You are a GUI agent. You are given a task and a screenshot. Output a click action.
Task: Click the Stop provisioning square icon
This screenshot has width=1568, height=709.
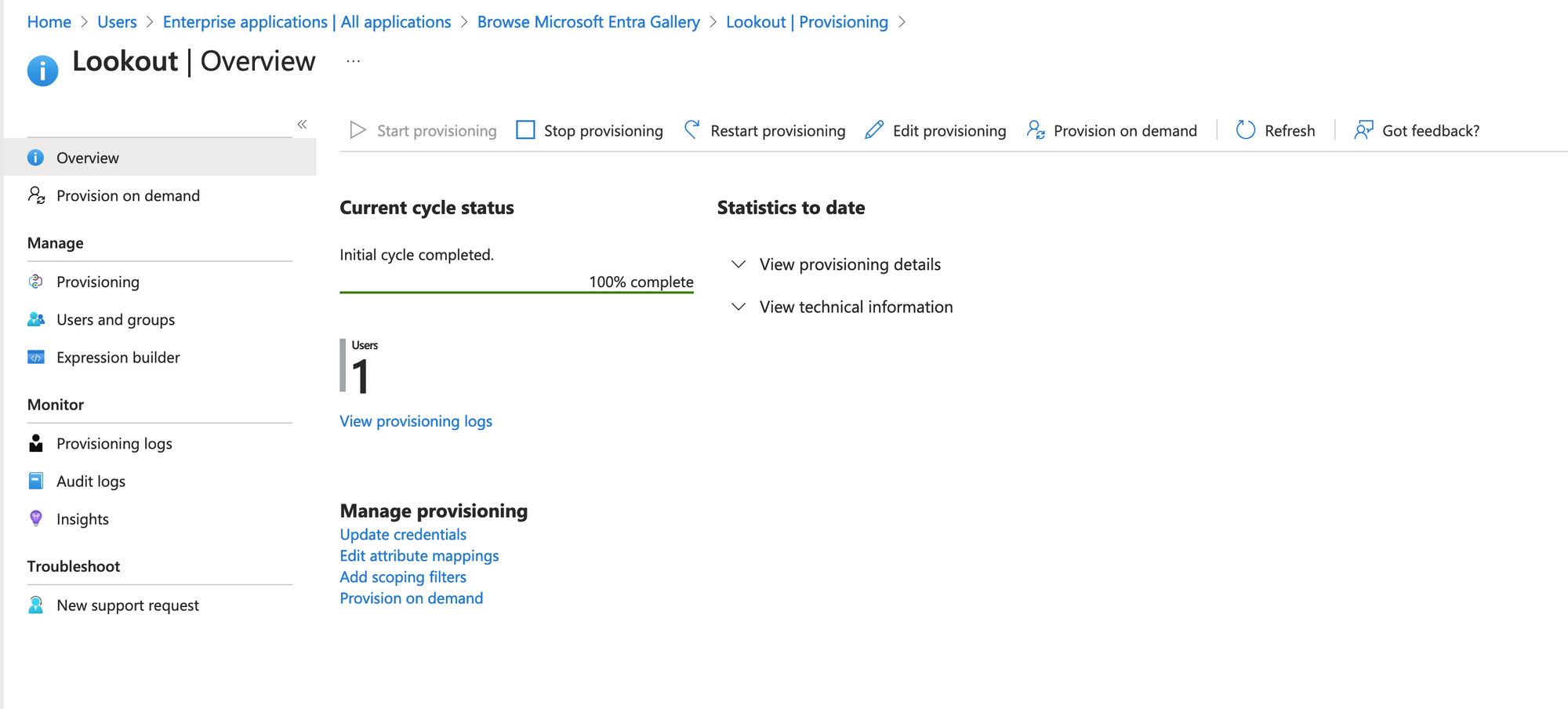click(x=525, y=130)
